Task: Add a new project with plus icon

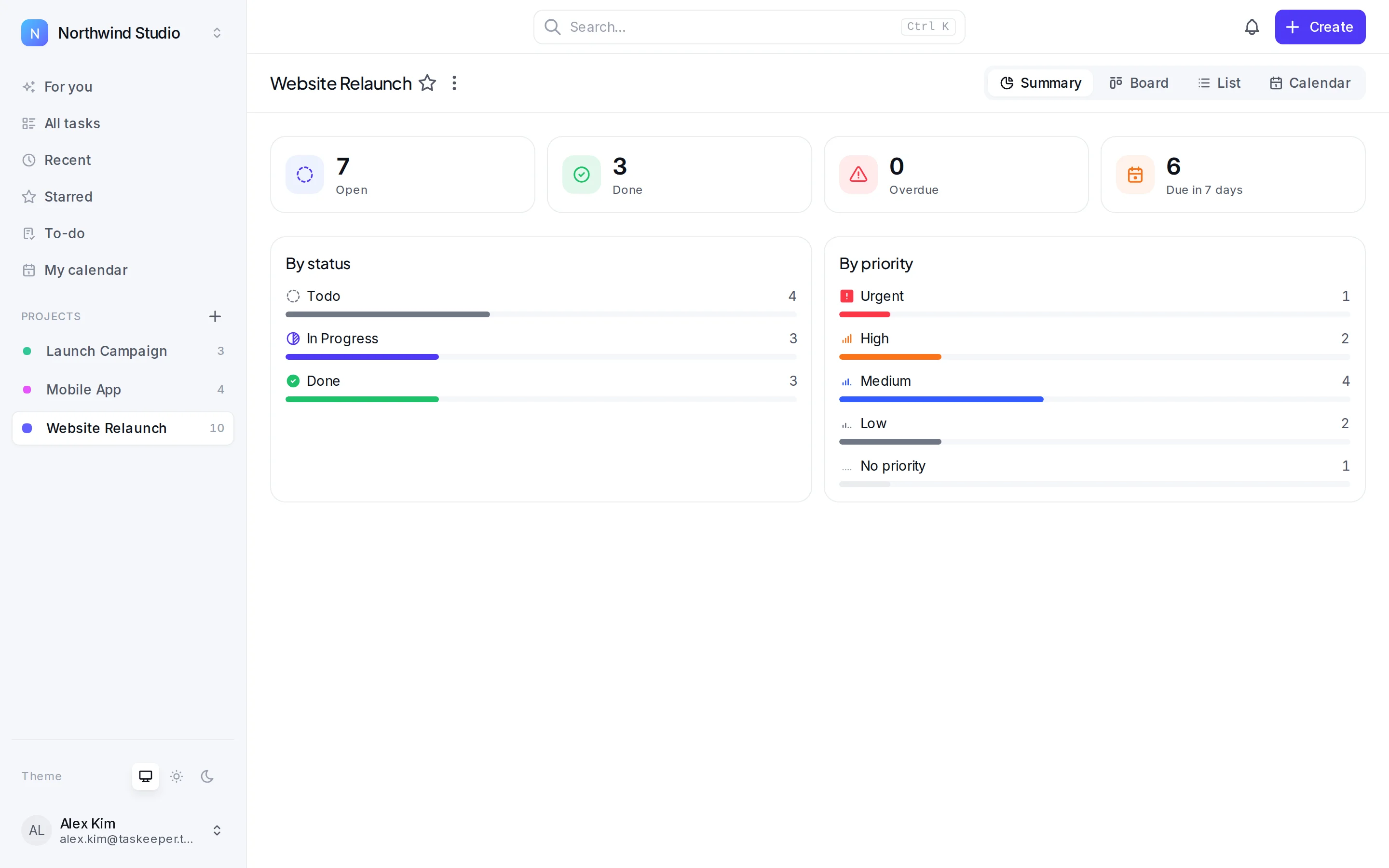Action: tap(215, 316)
